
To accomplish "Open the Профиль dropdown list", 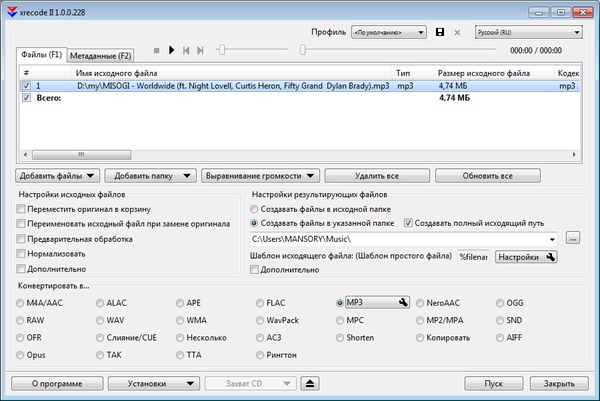I will tap(388, 32).
